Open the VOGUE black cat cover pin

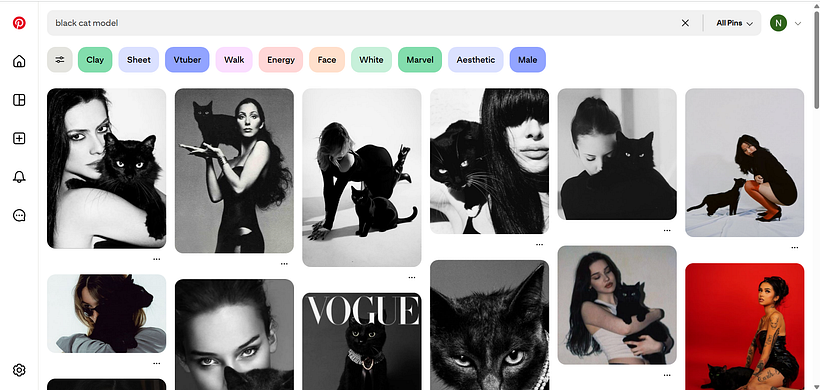362,341
